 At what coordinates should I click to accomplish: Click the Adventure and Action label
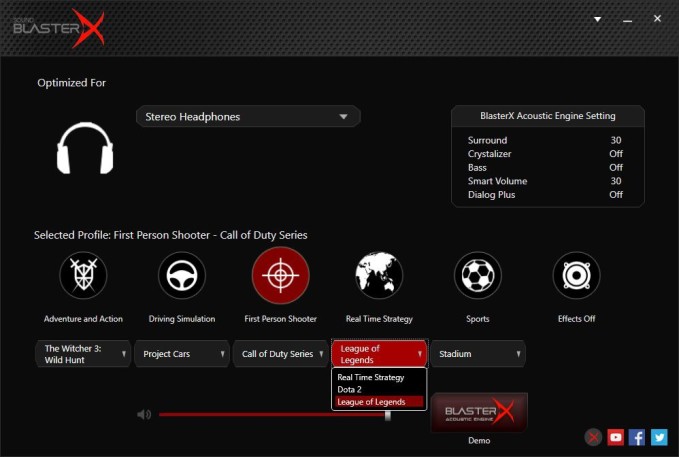point(83,319)
